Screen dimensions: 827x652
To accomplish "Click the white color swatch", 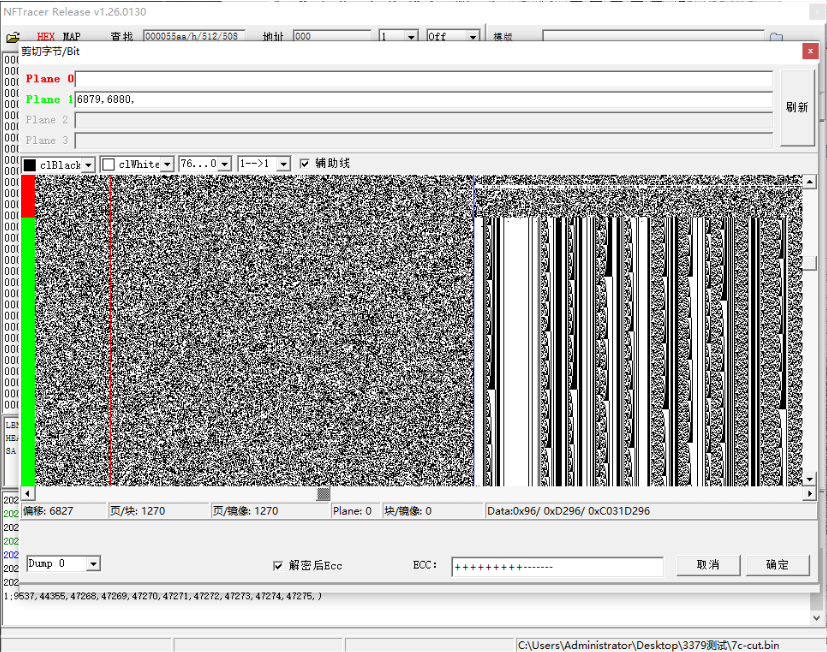I will point(109,165).
